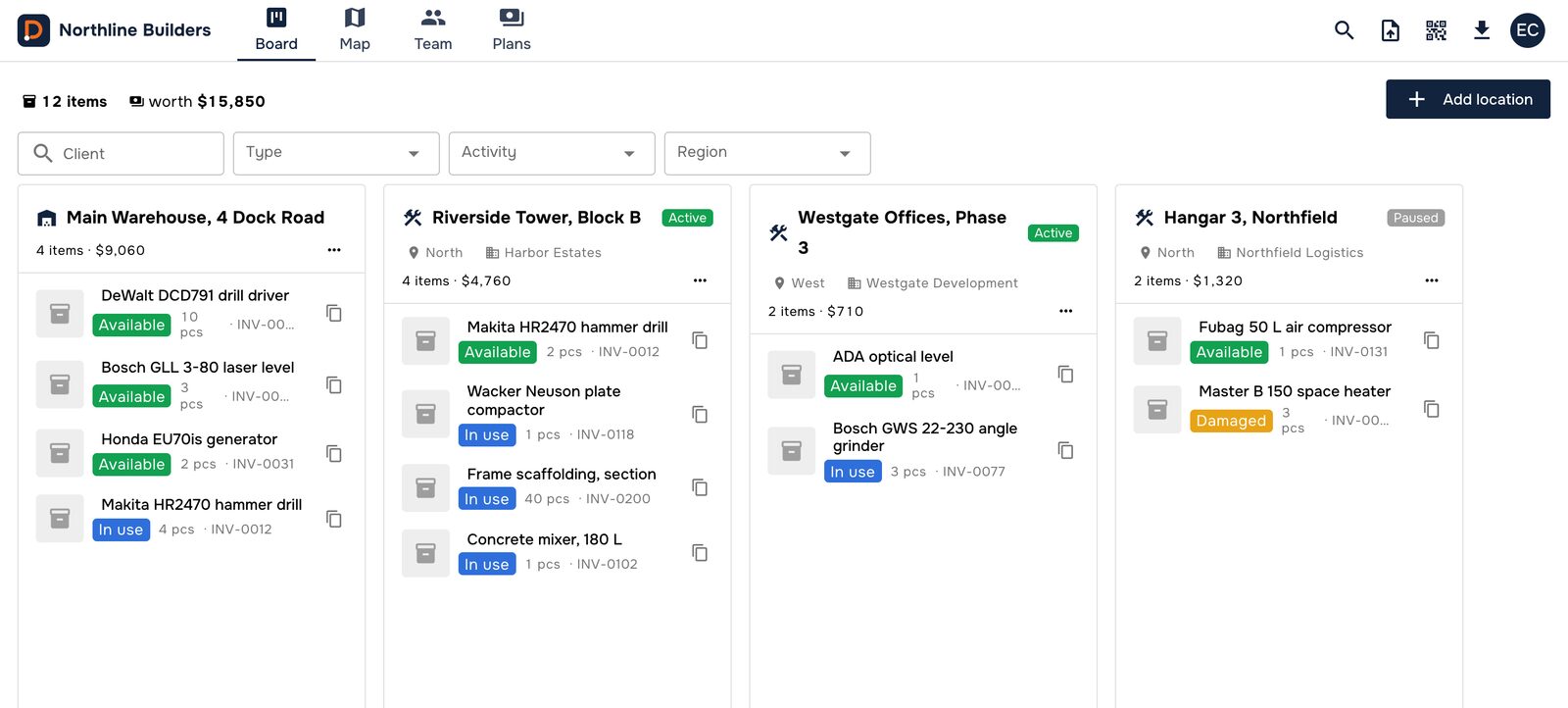1568x708 pixels.
Task: Open the search icon in top bar
Action: click(1345, 30)
